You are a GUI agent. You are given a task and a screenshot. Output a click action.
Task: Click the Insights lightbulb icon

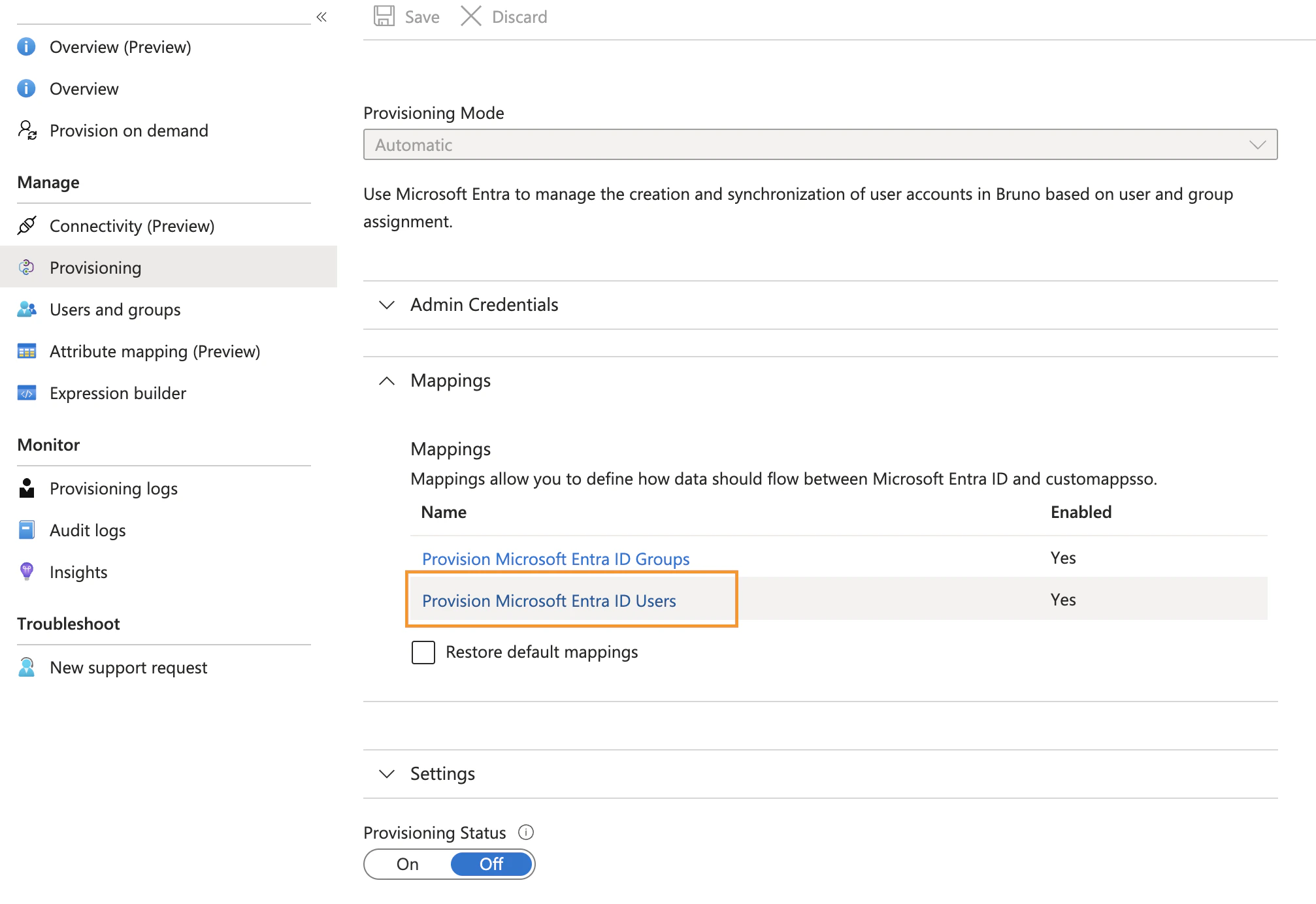pos(27,572)
